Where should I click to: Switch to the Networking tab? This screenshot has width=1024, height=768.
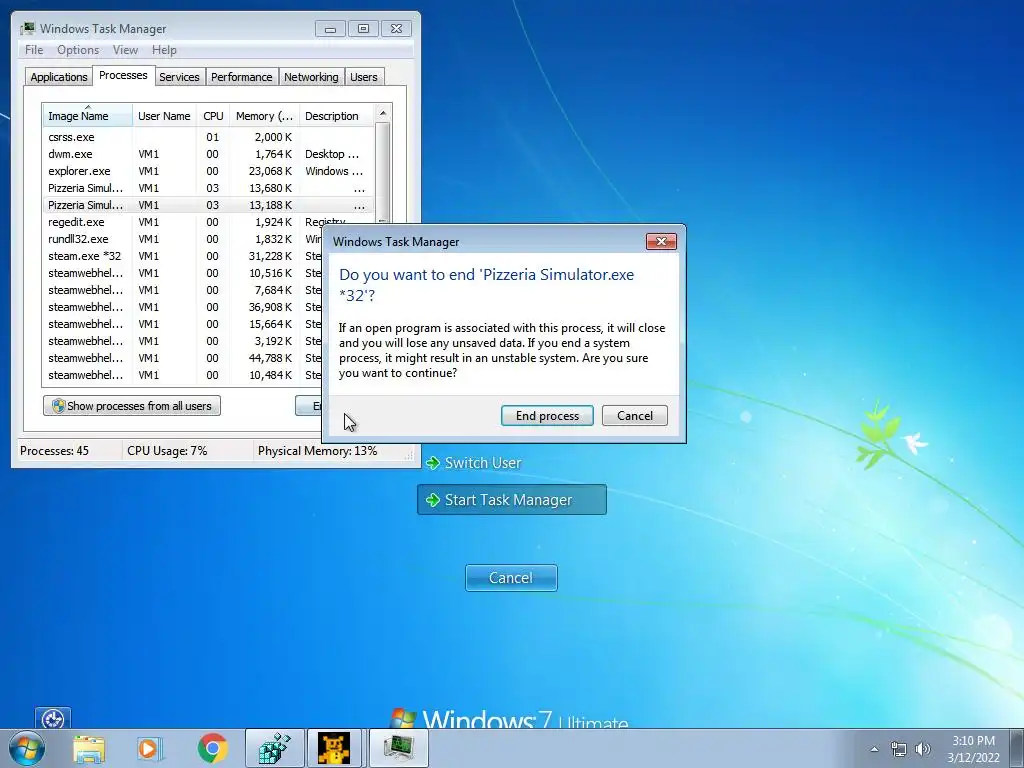(x=311, y=77)
